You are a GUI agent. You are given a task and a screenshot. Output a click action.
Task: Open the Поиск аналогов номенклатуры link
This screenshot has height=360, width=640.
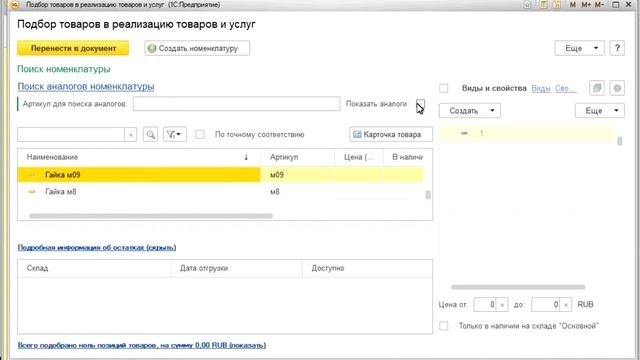86,87
